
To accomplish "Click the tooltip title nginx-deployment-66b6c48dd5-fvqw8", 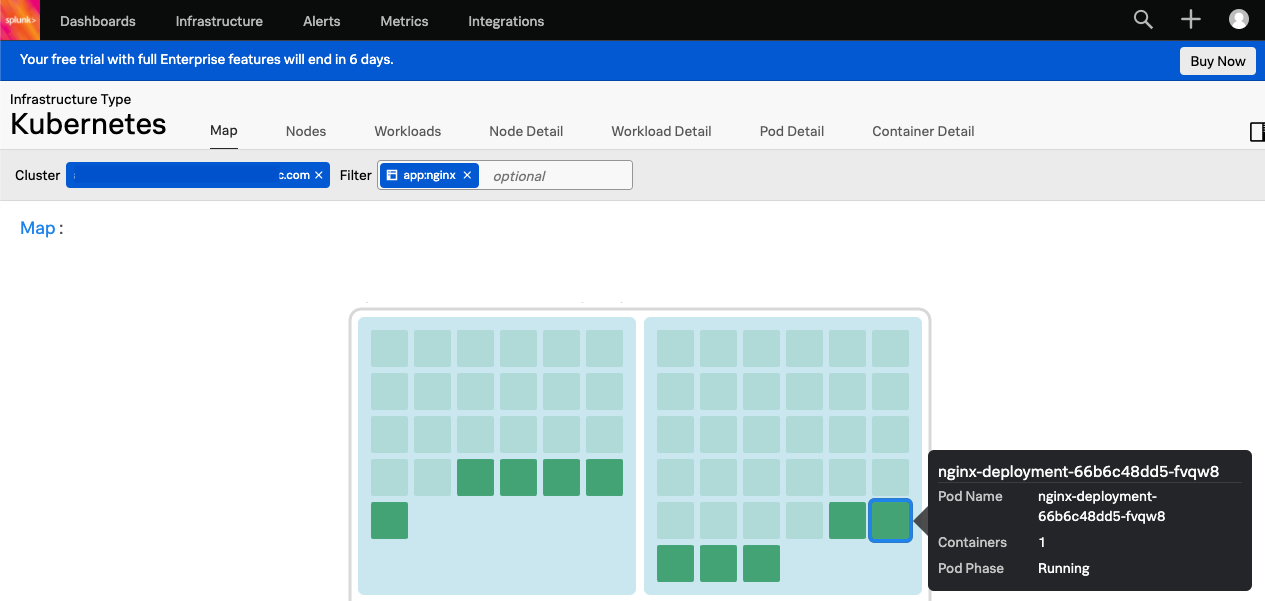I will (1079, 472).
